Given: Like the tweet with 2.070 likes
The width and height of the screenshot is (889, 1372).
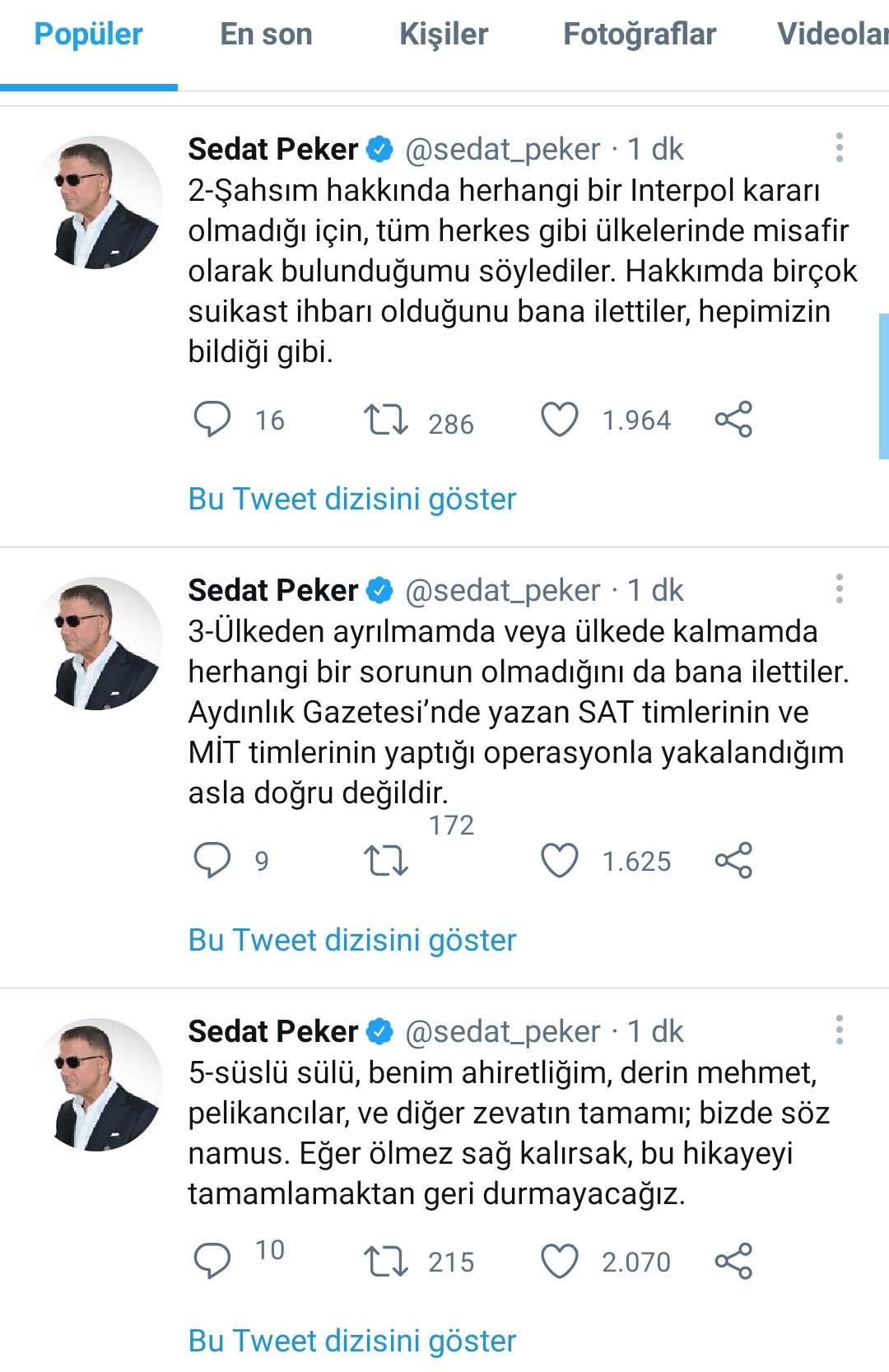Looking at the screenshot, I should [x=560, y=1261].
